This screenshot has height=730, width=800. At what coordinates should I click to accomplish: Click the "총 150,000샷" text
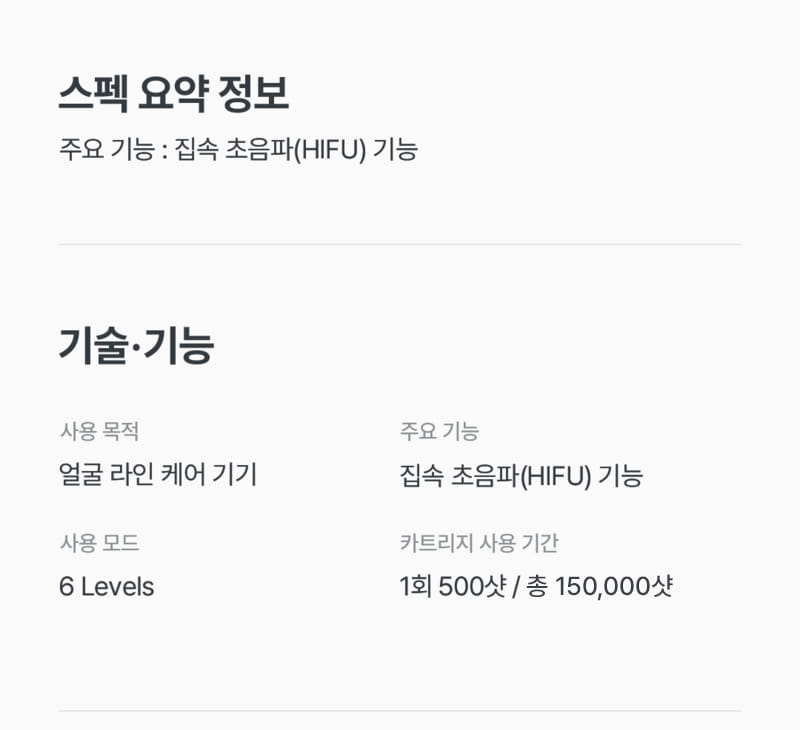pyautogui.click(x=603, y=587)
